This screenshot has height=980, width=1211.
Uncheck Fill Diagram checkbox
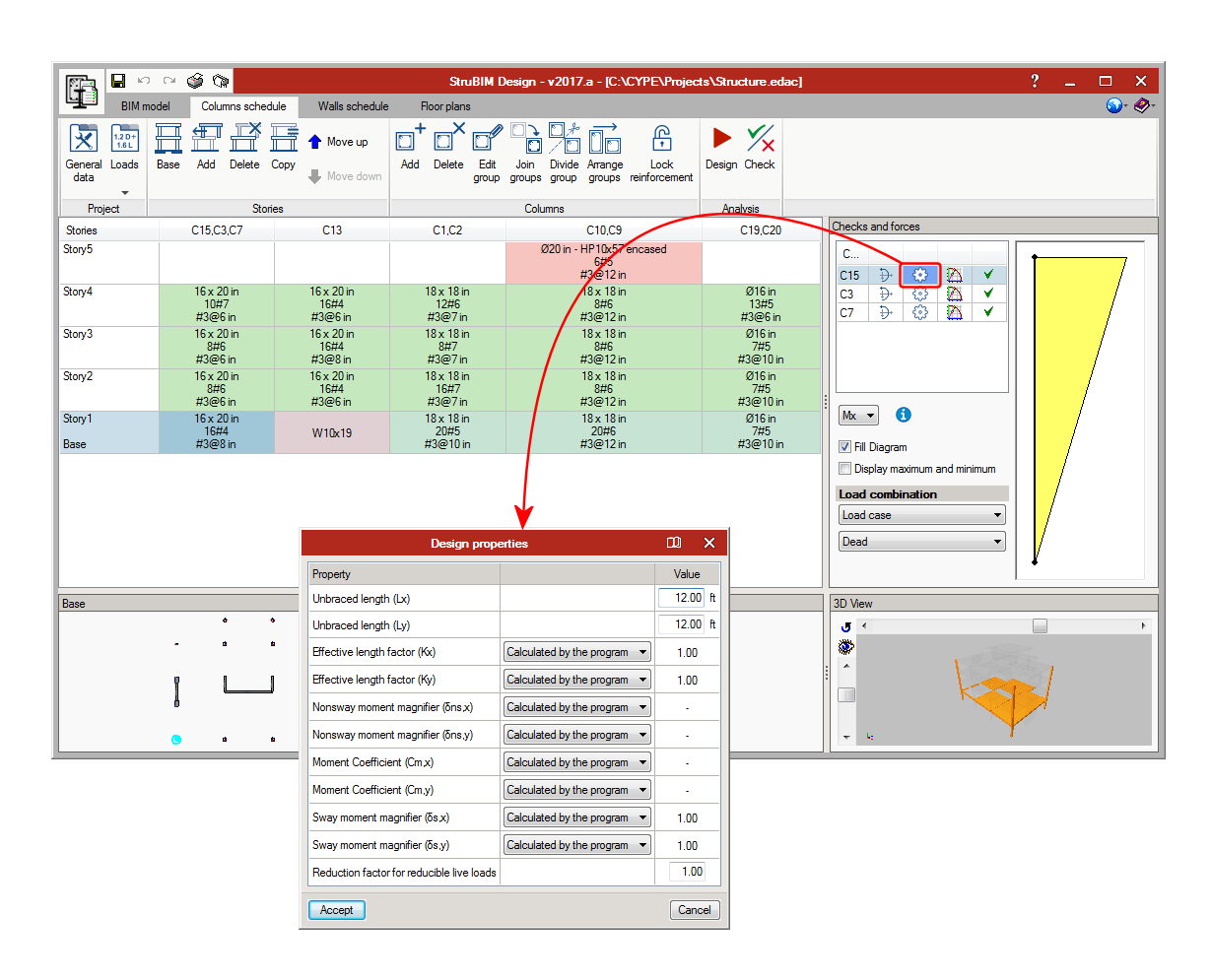tap(844, 447)
